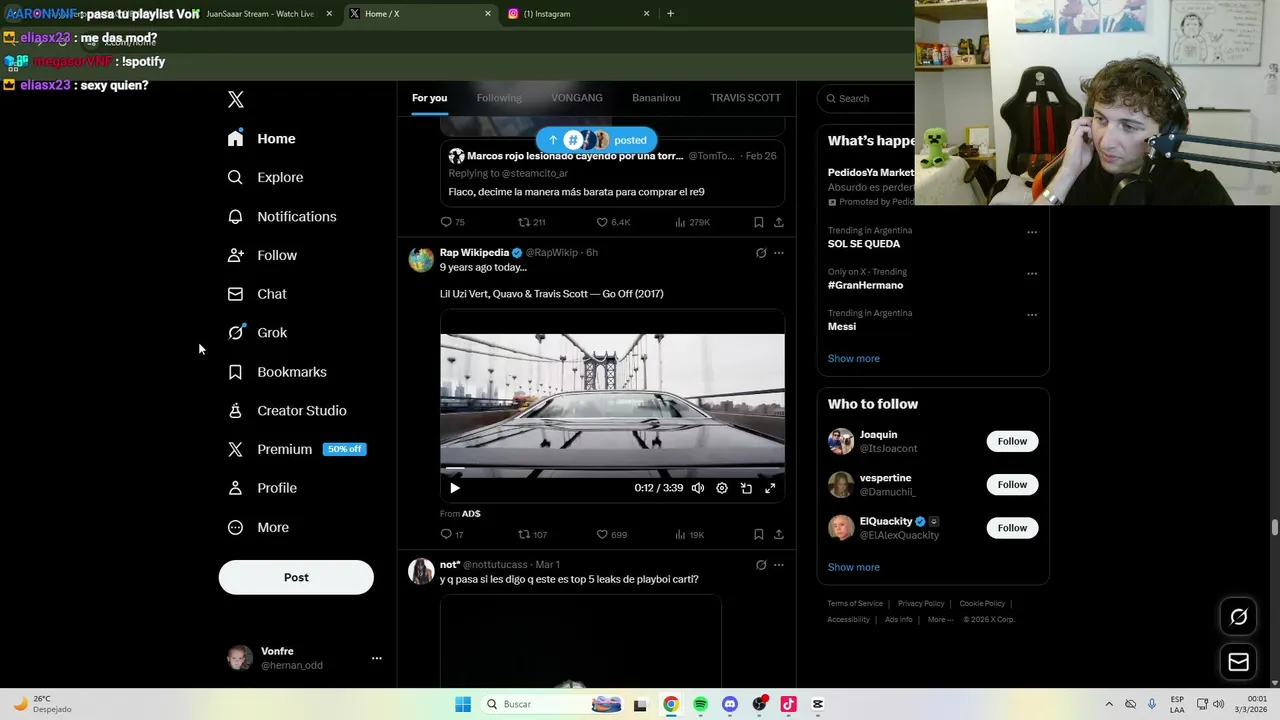
Task: Open Follow in the sidebar
Action: [263, 255]
